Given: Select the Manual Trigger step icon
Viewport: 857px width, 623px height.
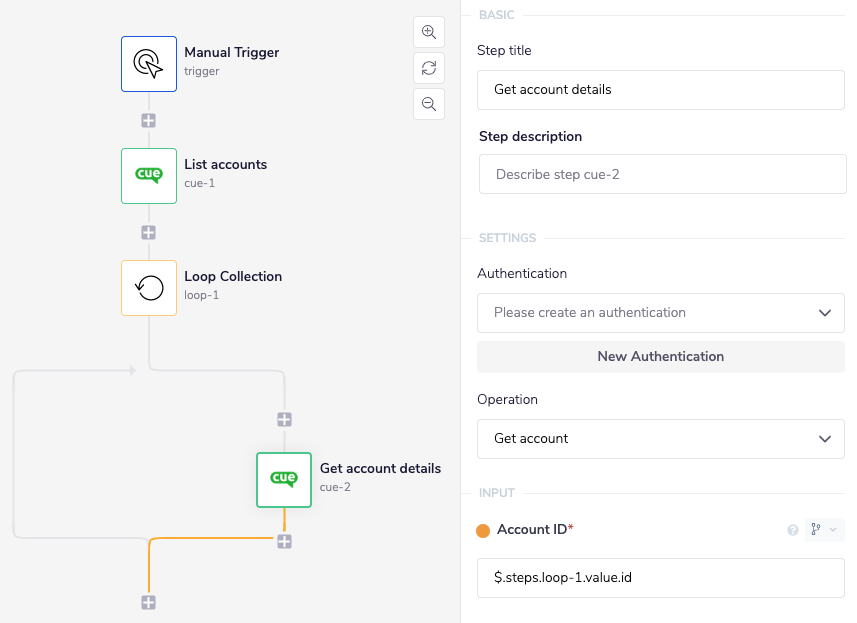Looking at the screenshot, I should [x=149, y=64].
